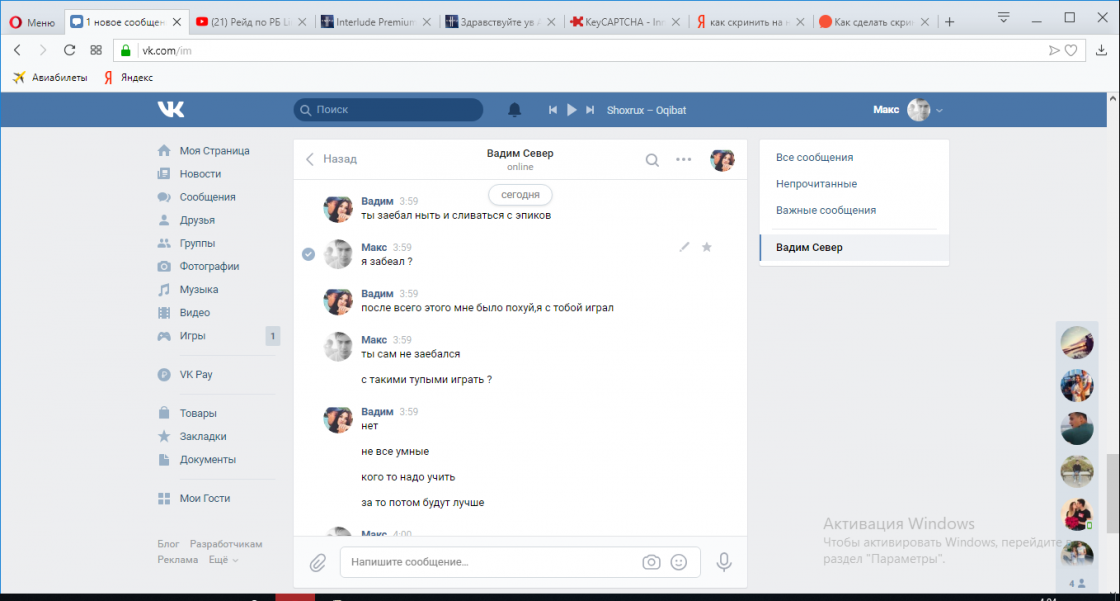Open the emoji smiley picker
The image size is (1120, 601).
click(679, 562)
